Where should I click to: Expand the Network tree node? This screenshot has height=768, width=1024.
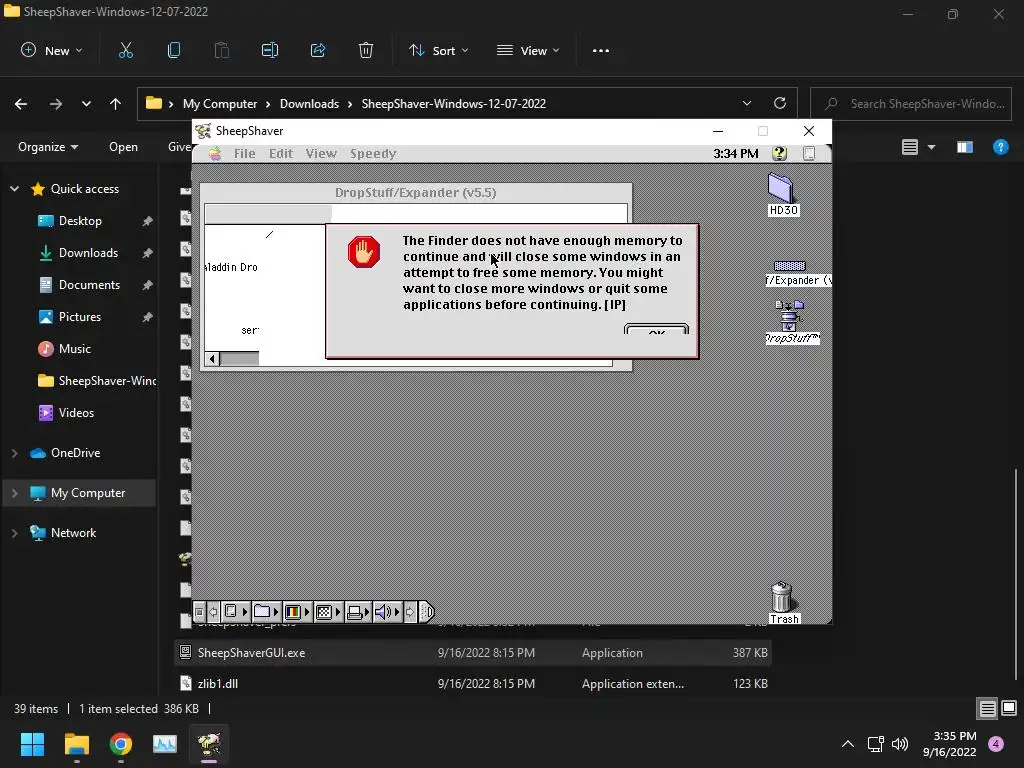point(14,533)
